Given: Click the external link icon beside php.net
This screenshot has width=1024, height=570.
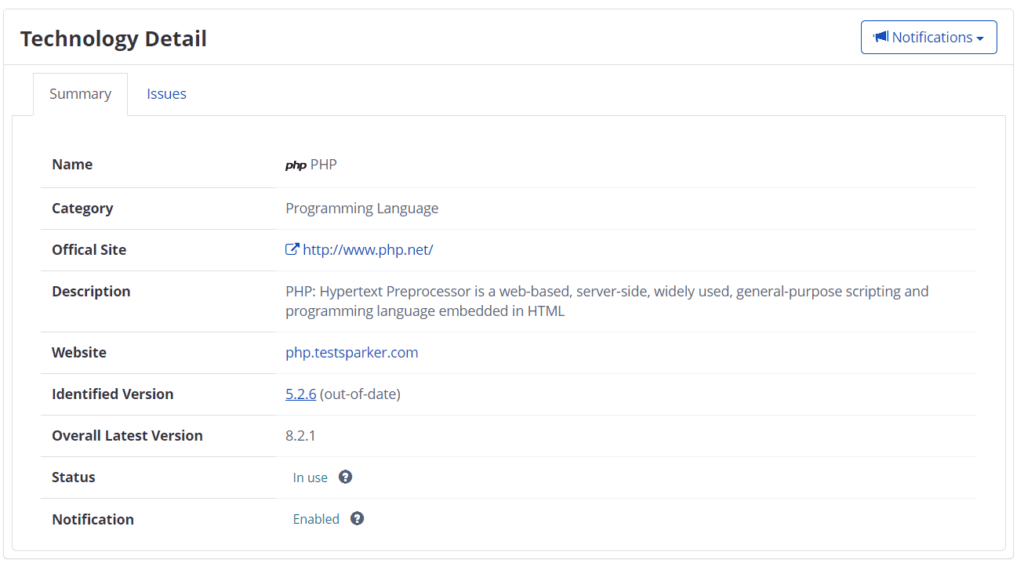Looking at the screenshot, I should 292,249.
